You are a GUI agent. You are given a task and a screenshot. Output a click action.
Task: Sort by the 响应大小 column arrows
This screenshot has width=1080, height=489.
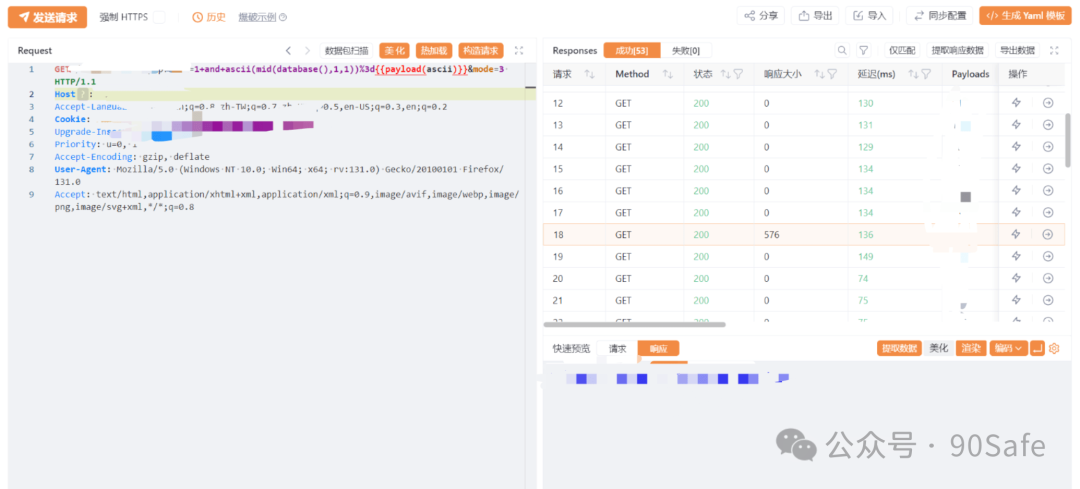819,74
